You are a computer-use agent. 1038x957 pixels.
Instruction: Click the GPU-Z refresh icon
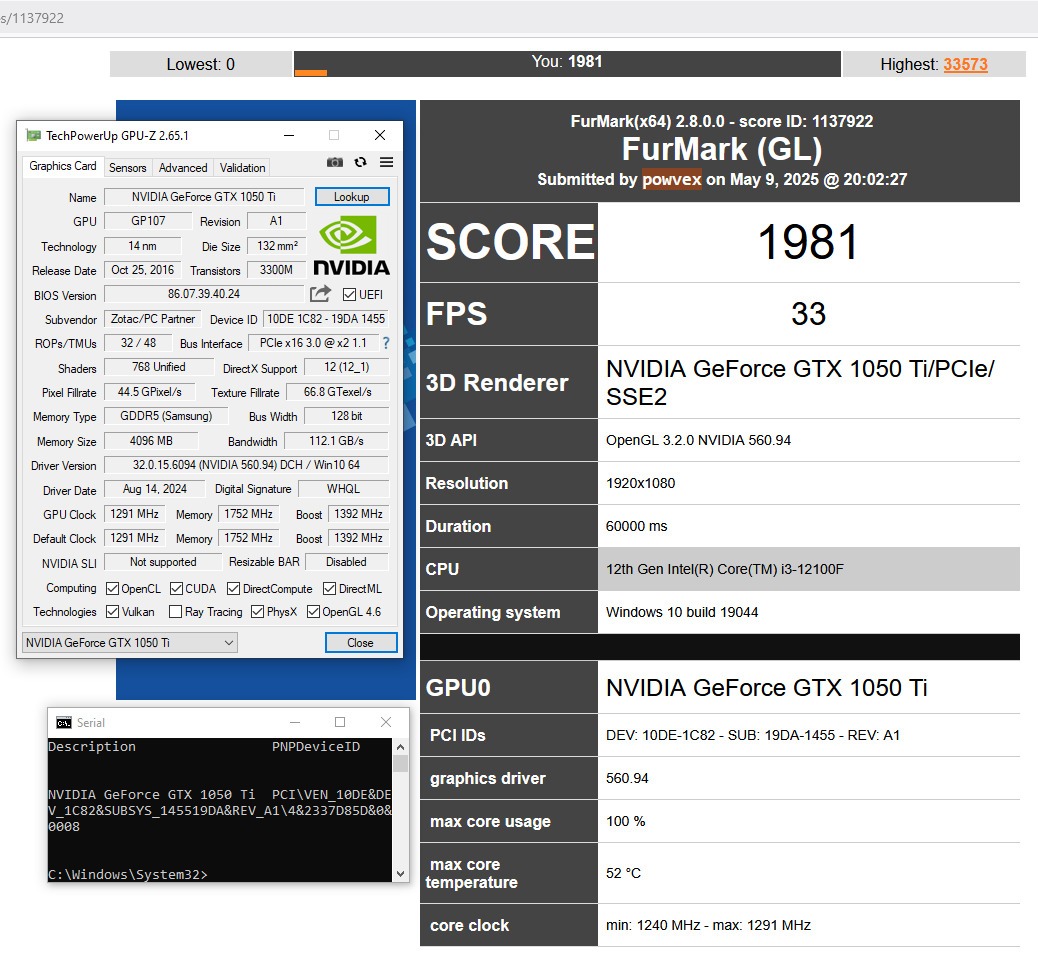coord(360,162)
